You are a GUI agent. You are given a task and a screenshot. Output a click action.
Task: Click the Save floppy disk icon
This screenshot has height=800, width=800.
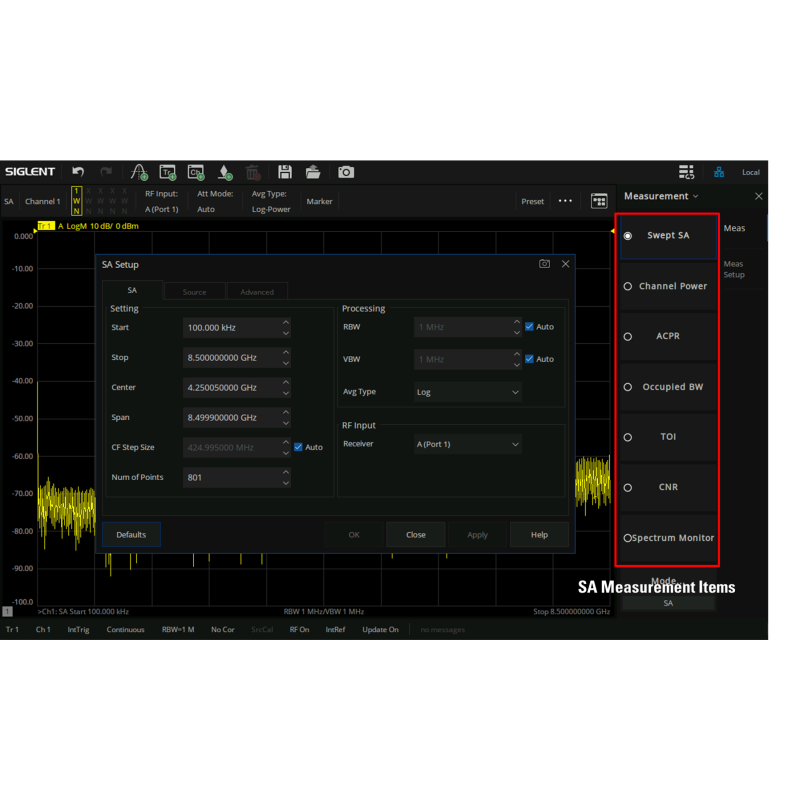[285, 172]
